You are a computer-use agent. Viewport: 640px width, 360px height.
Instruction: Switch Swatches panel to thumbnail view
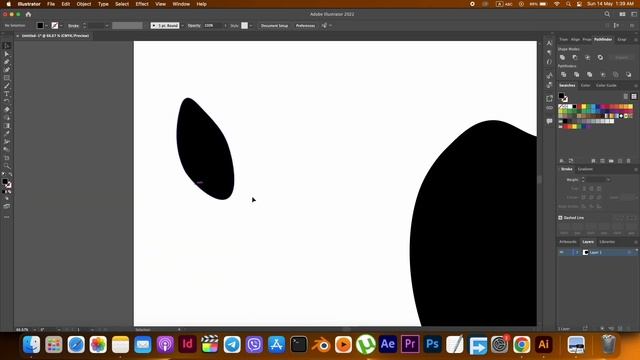tap(633, 96)
